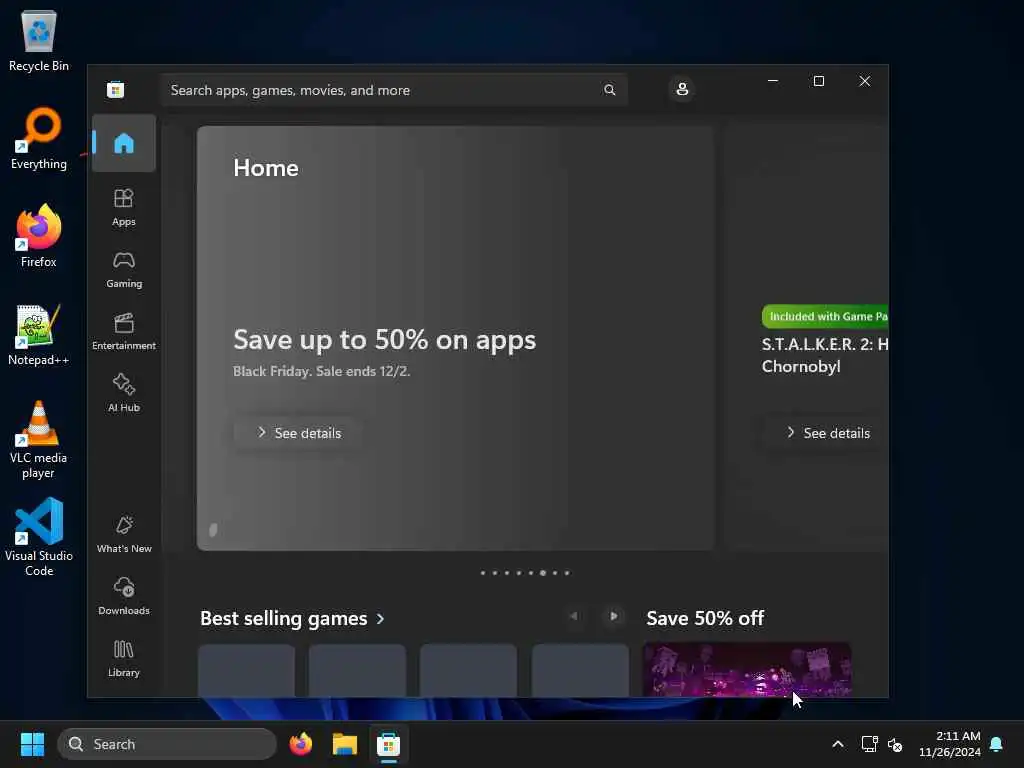
Task: Click the Save up to 50% on apps headline
Action: coord(384,340)
